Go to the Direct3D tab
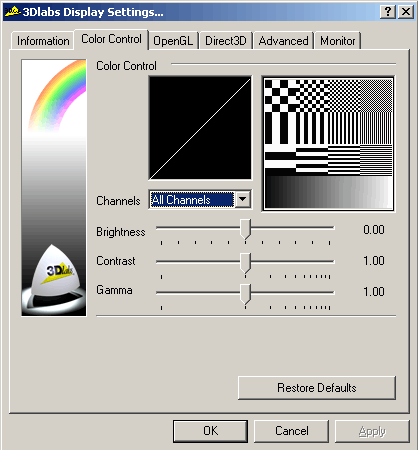Image resolution: width=418 pixels, height=450 pixels. 226,41
